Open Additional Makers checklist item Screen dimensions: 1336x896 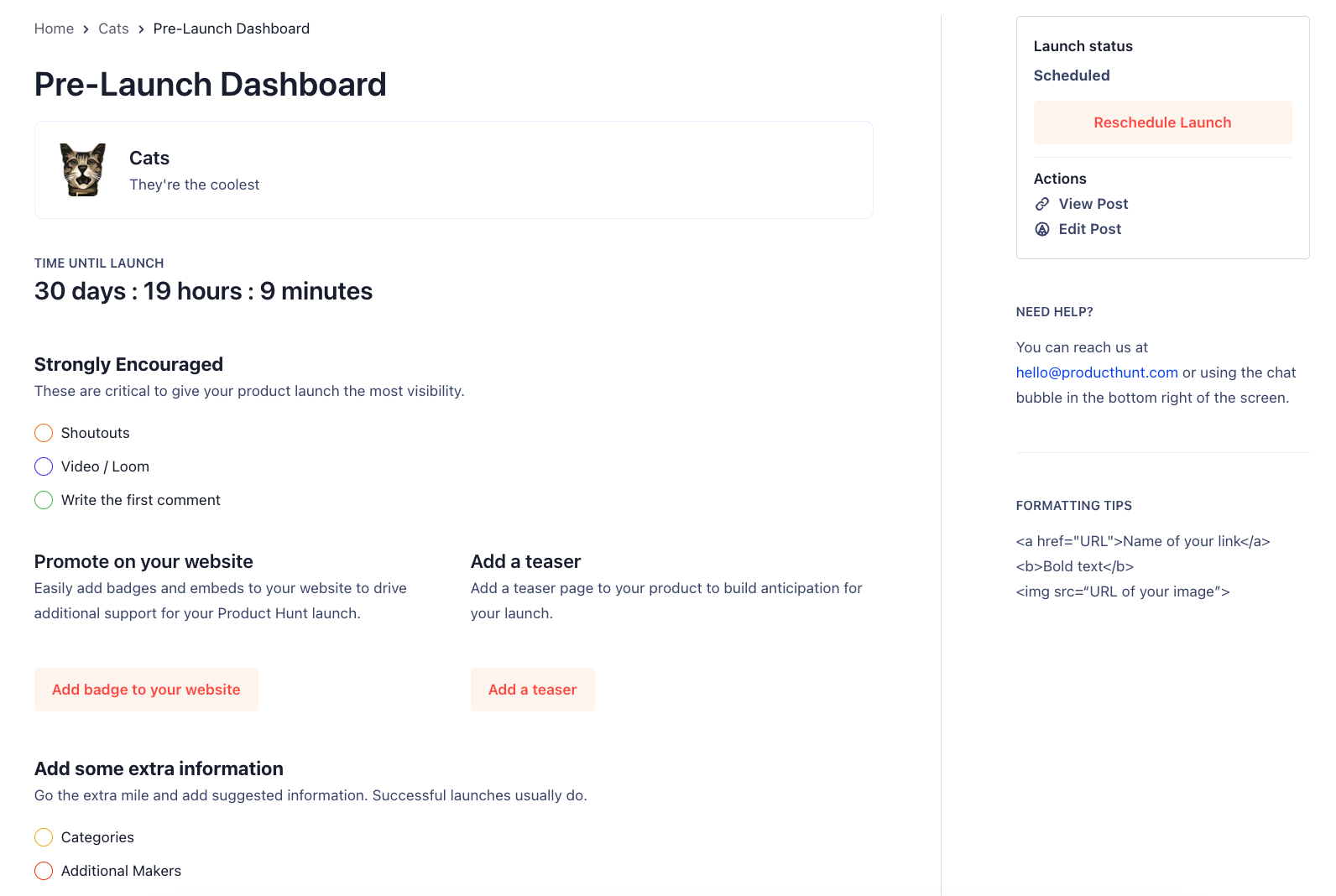121,871
